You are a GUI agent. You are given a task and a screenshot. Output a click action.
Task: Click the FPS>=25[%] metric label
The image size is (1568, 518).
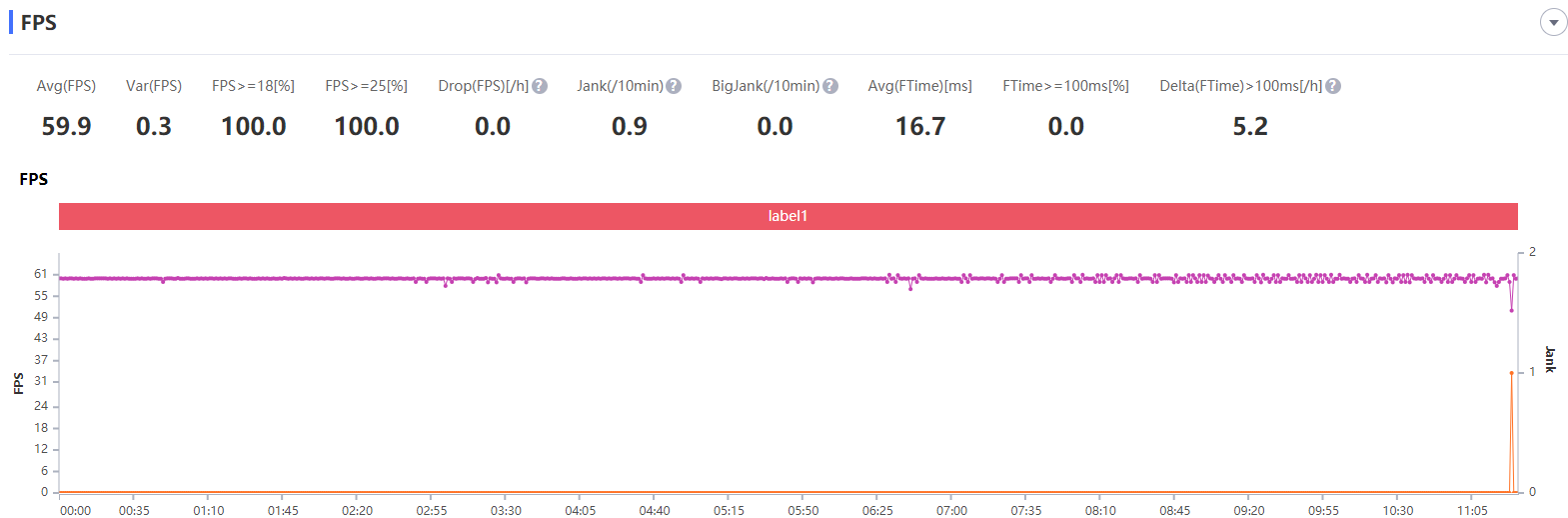coord(366,86)
